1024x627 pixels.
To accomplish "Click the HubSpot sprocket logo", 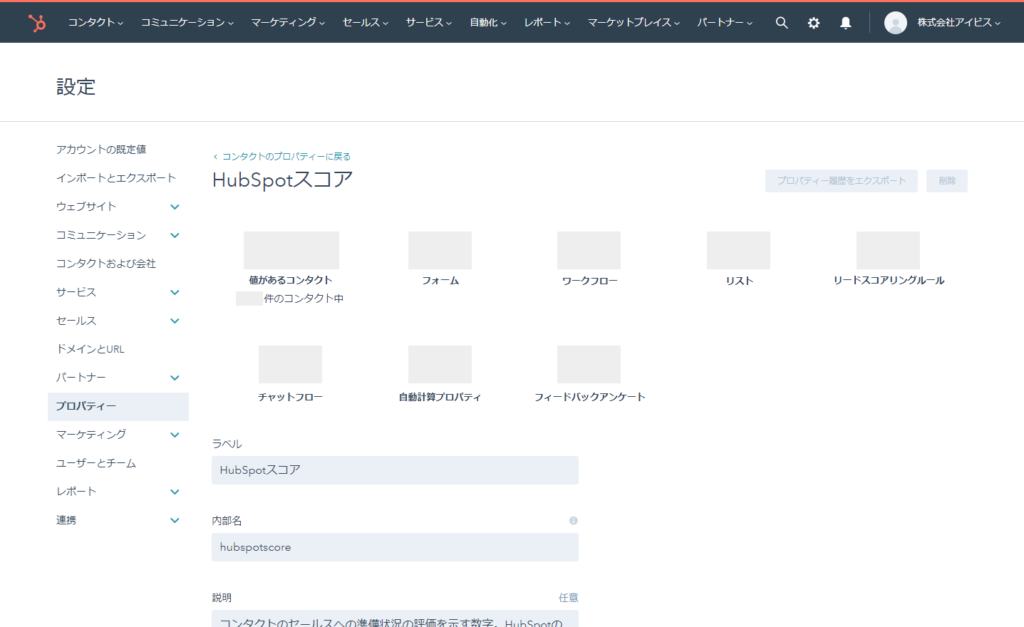I will 37,23.
